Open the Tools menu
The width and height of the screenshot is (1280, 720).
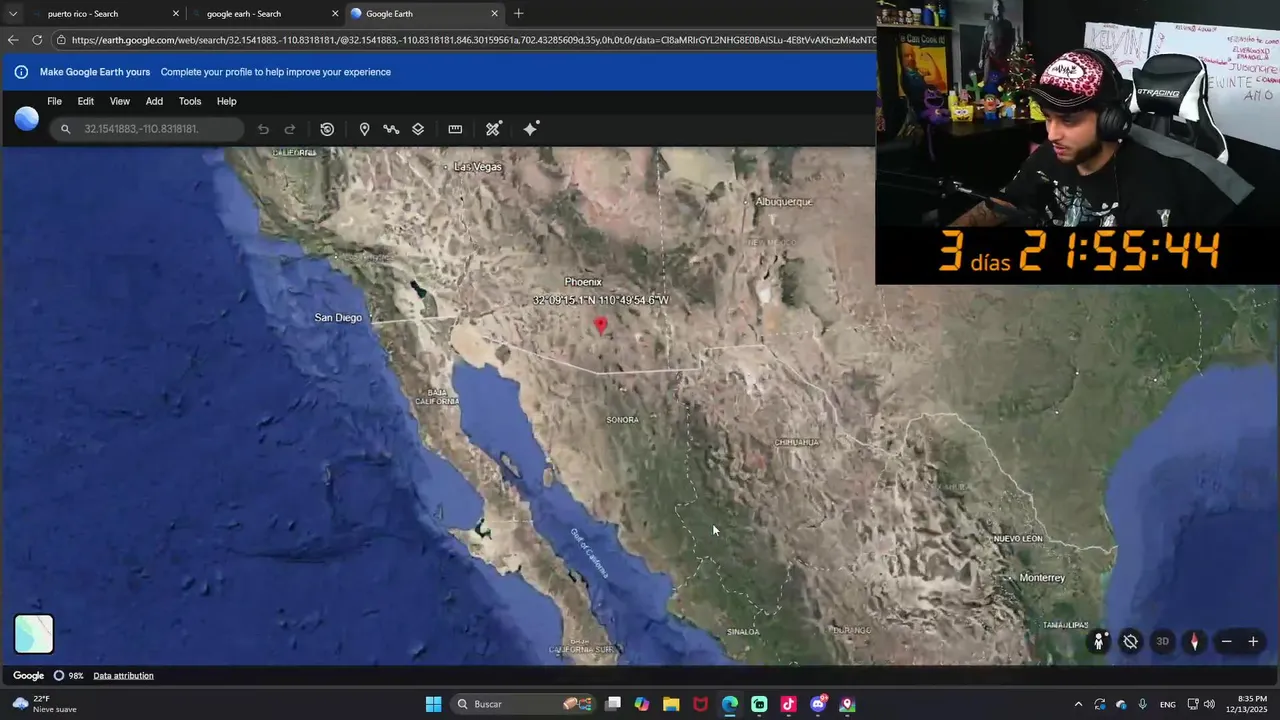coord(190,101)
